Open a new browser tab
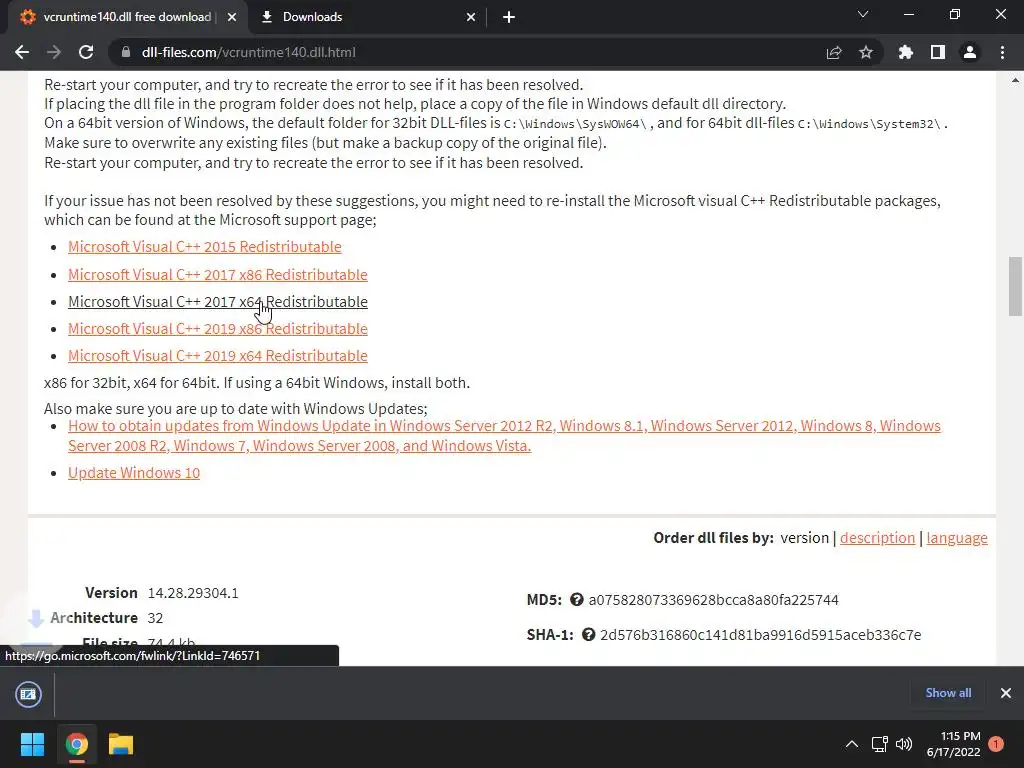Viewport: 1024px width, 768px height. coord(509,17)
